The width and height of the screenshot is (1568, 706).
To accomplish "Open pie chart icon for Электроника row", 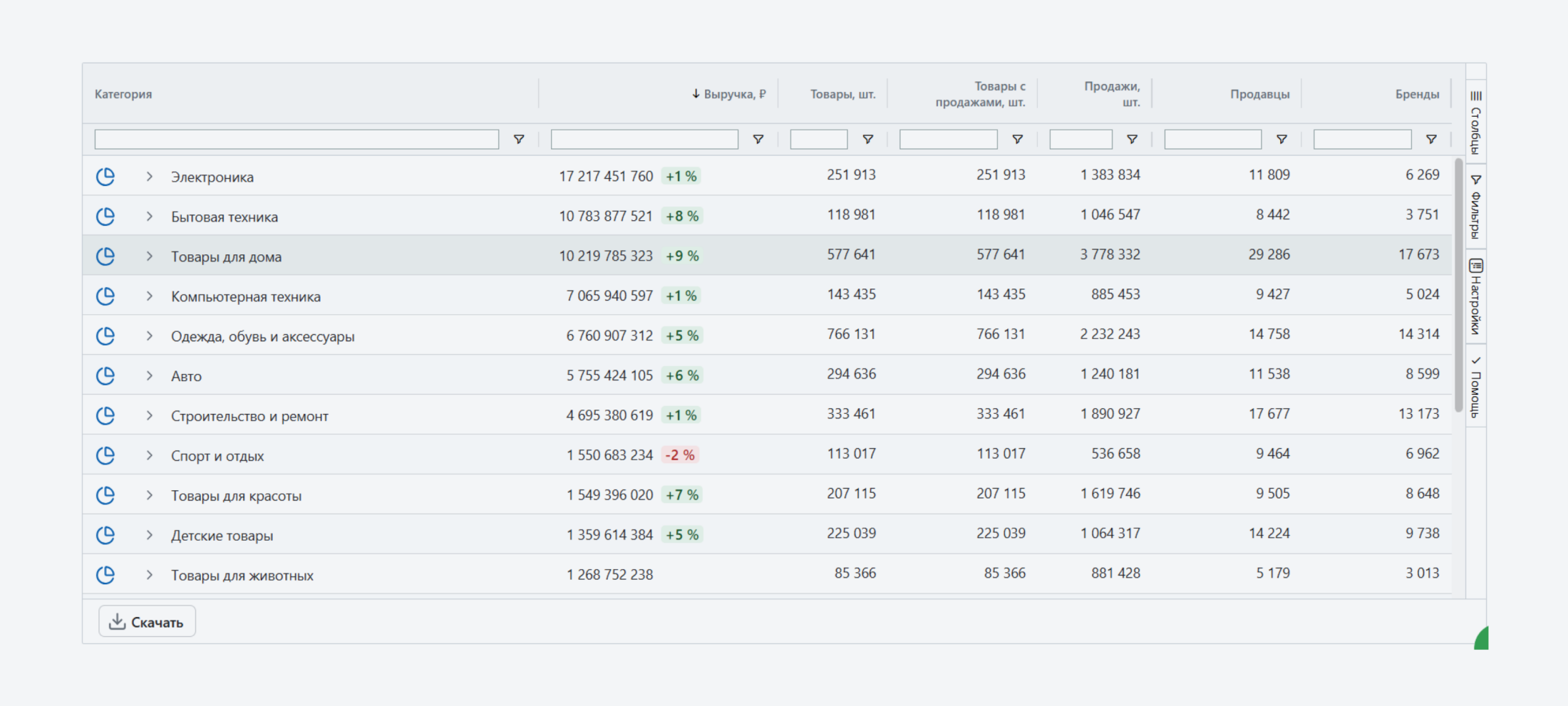I will pyautogui.click(x=105, y=177).
